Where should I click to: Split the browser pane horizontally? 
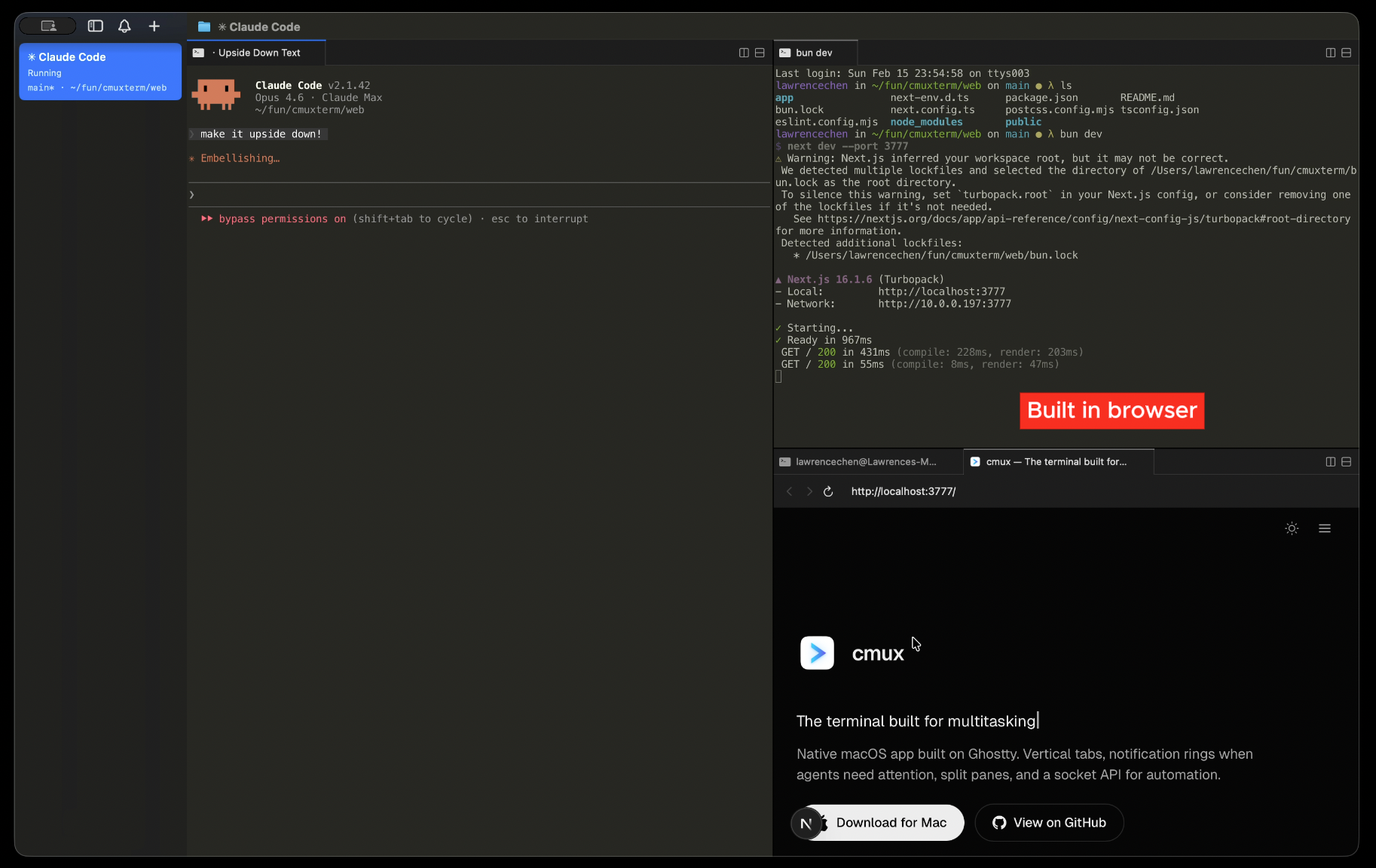(1346, 462)
